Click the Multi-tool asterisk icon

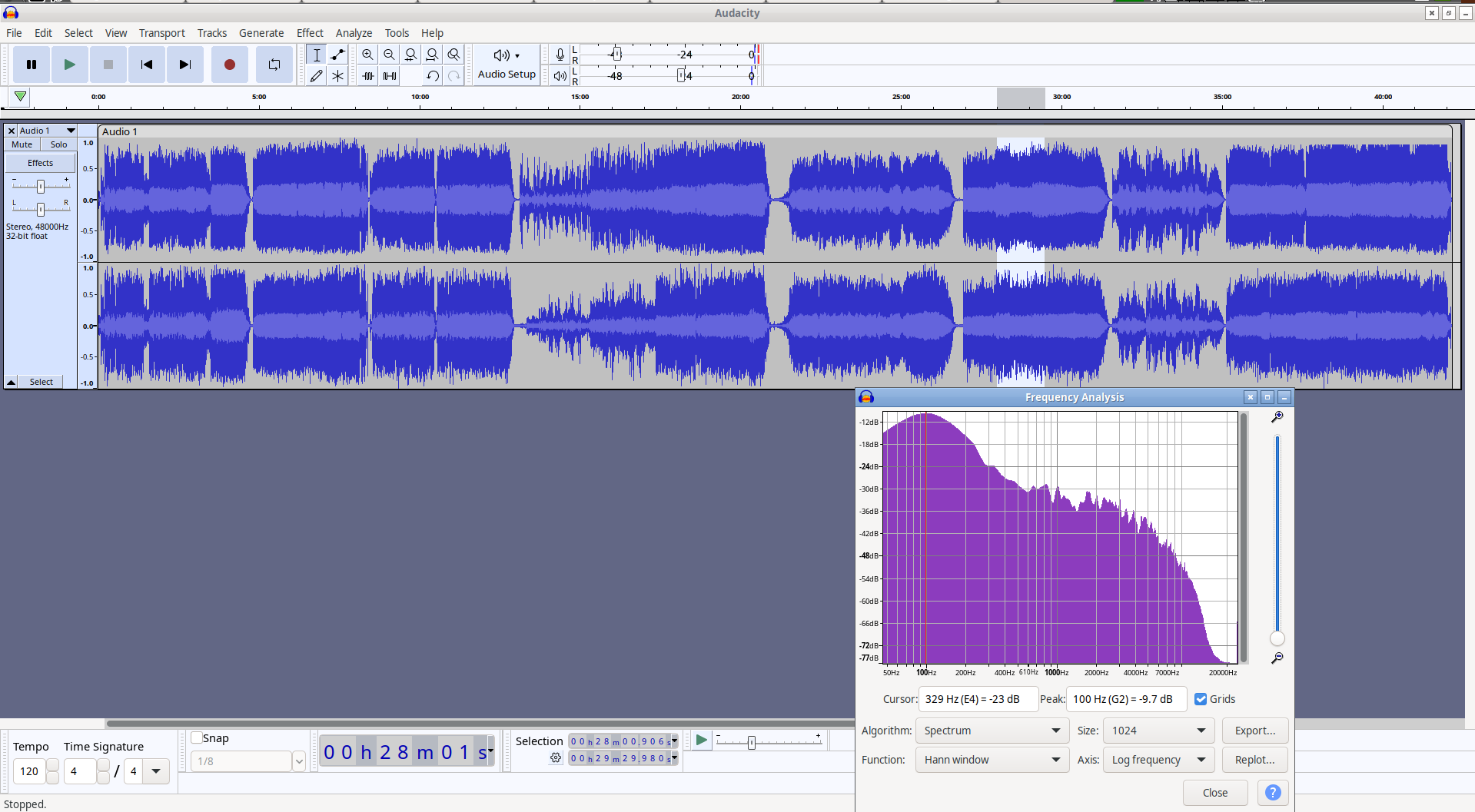point(337,76)
